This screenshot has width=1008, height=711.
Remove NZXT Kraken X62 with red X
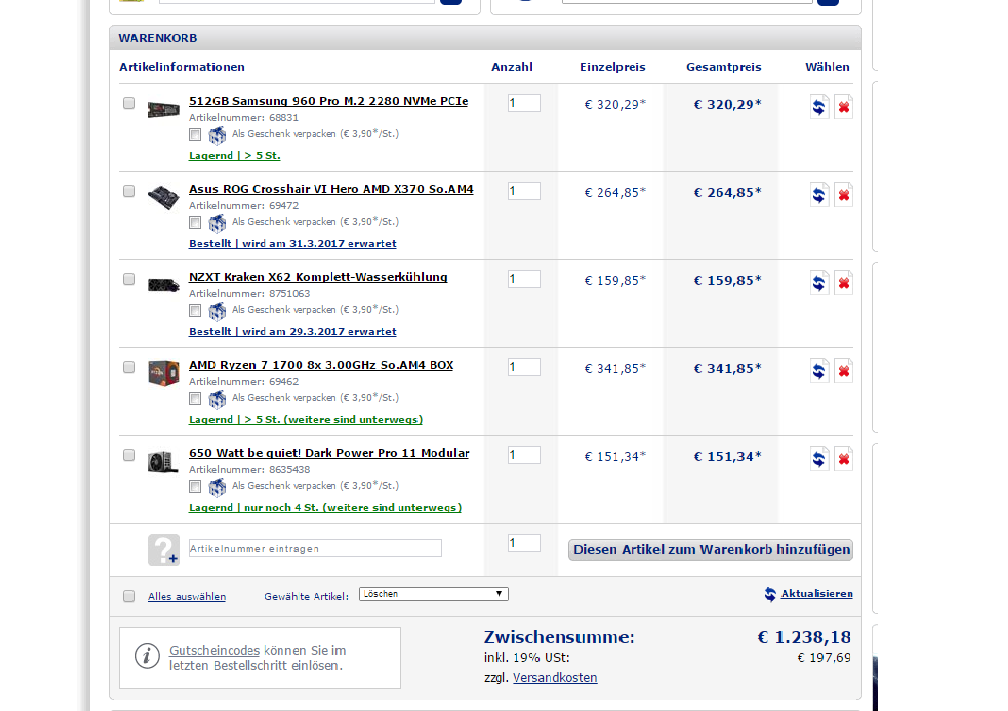843,283
